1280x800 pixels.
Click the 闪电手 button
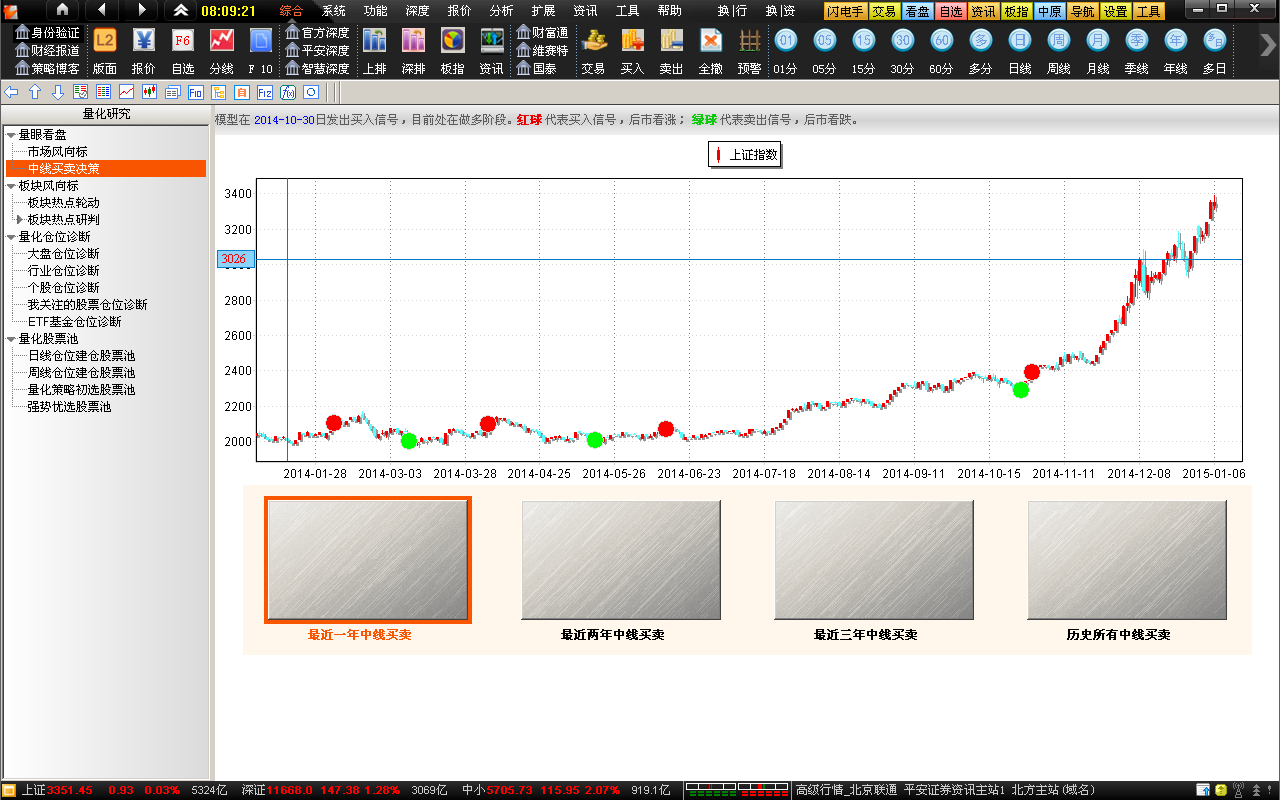(845, 11)
